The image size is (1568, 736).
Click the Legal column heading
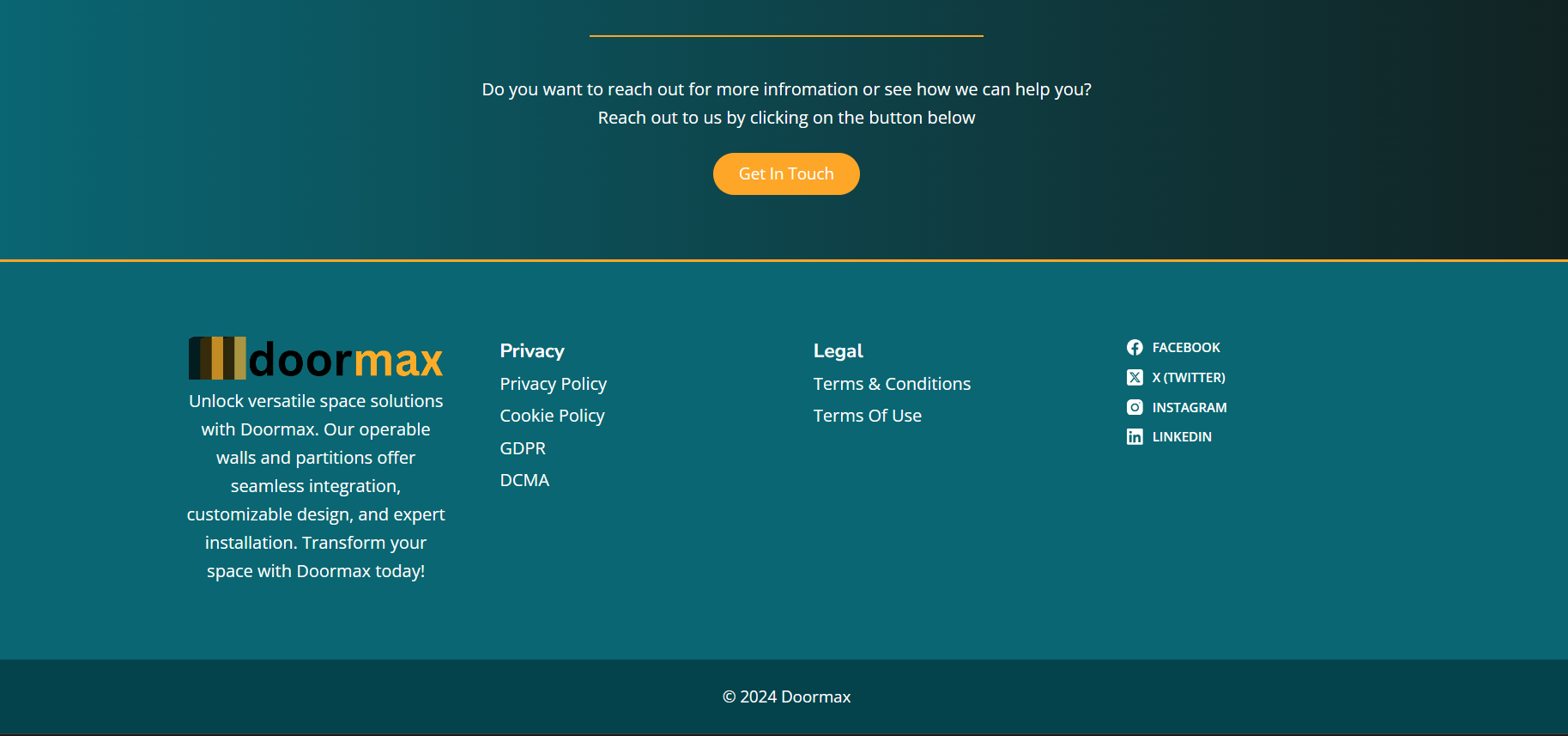(x=838, y=351)
